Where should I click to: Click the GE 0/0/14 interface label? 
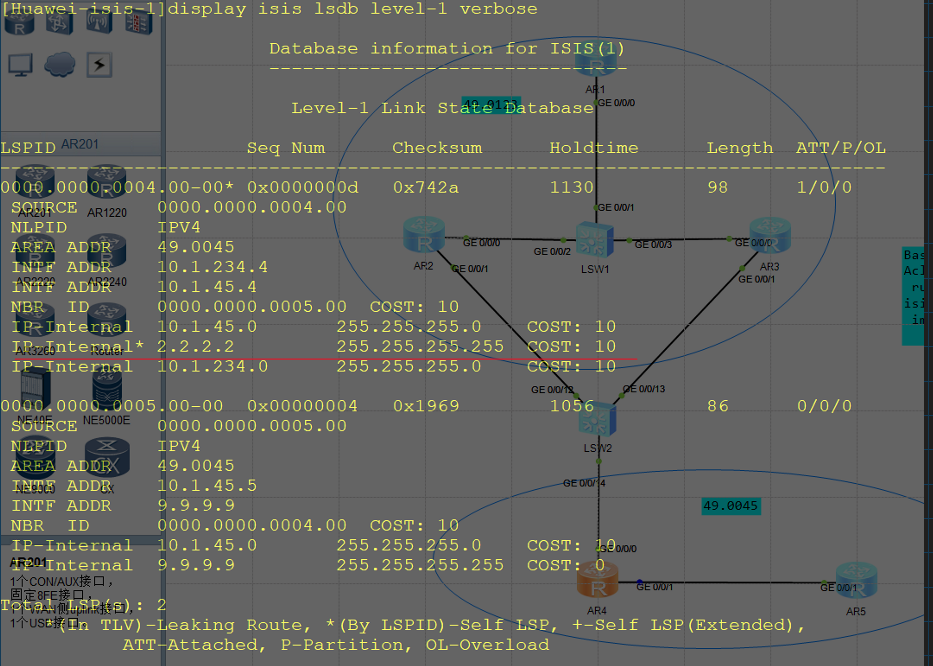click(x=584, y=483)
